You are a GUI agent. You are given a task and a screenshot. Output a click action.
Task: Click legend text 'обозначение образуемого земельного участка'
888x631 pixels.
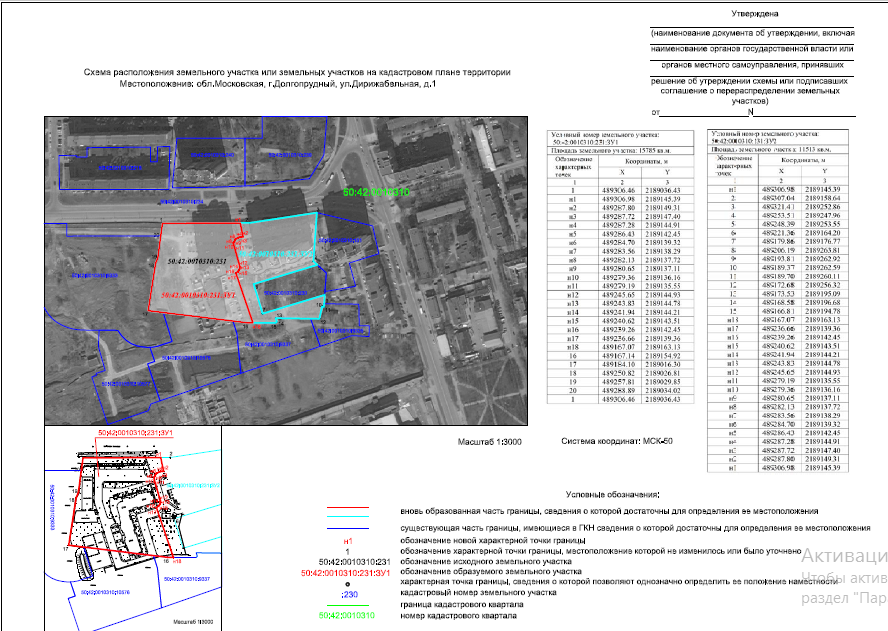coord(490,572)
